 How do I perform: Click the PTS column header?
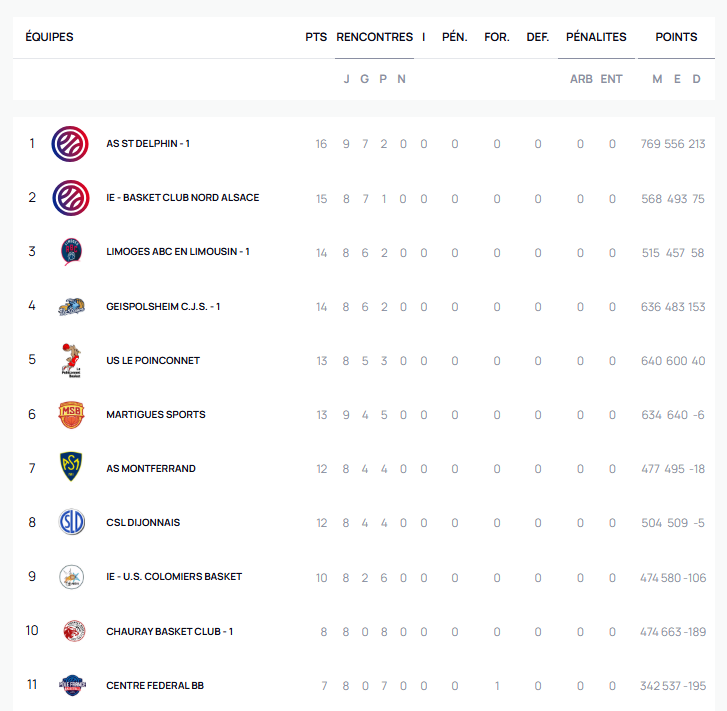click(316, 37)
